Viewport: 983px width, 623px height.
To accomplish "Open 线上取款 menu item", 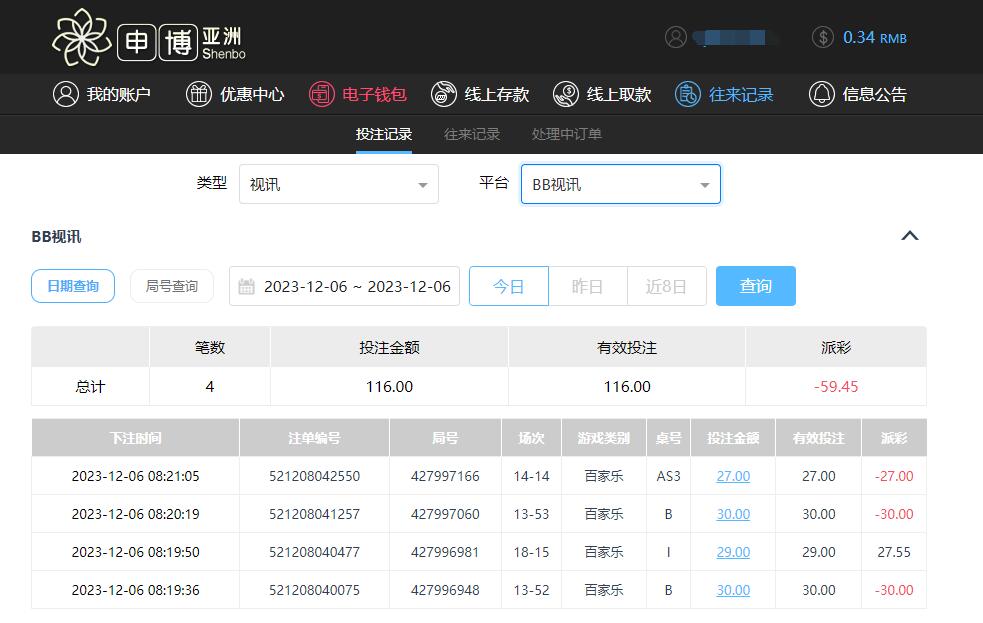I will point(602,94).
